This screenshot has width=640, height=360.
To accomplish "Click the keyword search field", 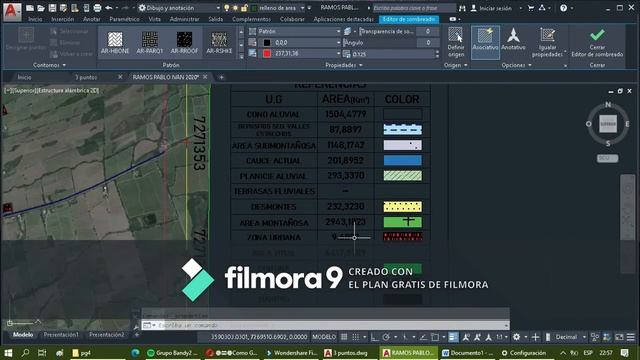I will coord(414,8).
